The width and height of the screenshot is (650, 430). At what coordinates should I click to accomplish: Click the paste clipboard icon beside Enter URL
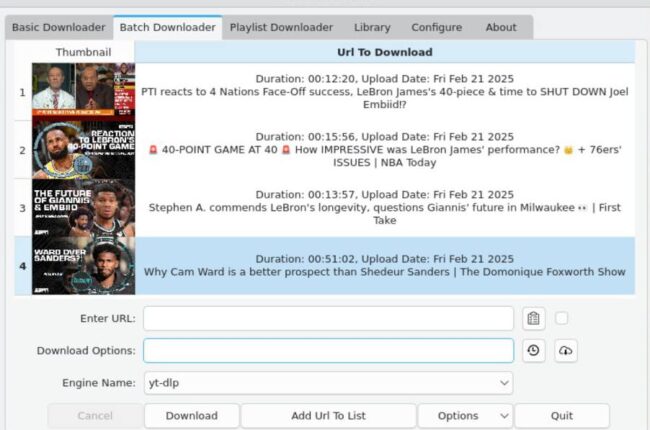(x=534, y=319)
